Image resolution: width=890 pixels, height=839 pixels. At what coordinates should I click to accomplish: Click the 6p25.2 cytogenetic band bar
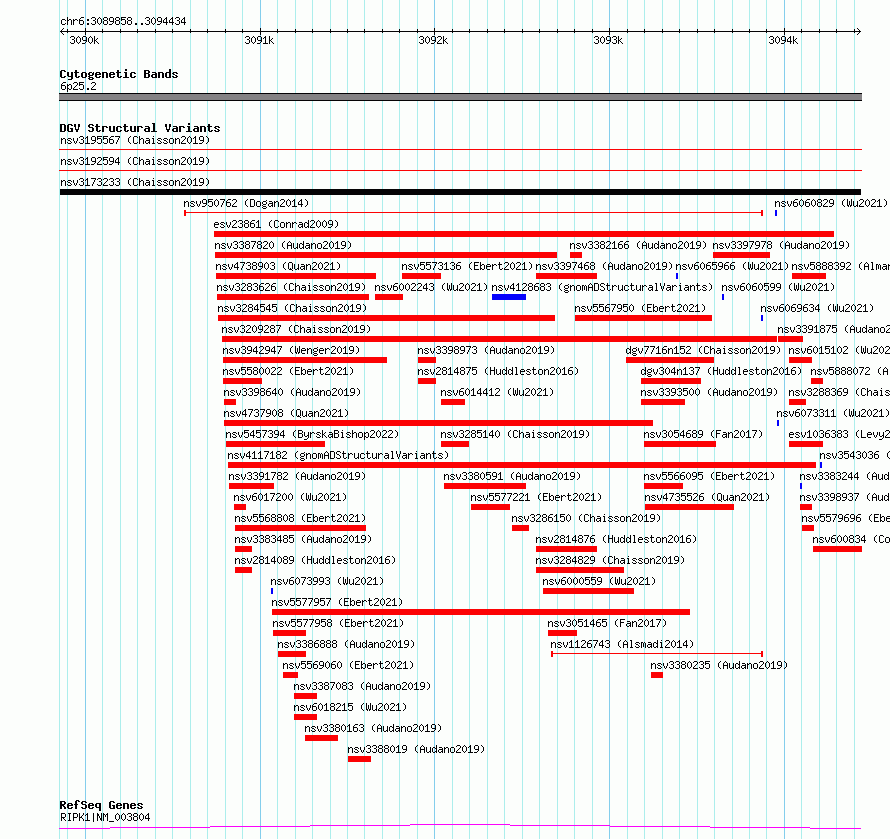click(x=460, y=97)
